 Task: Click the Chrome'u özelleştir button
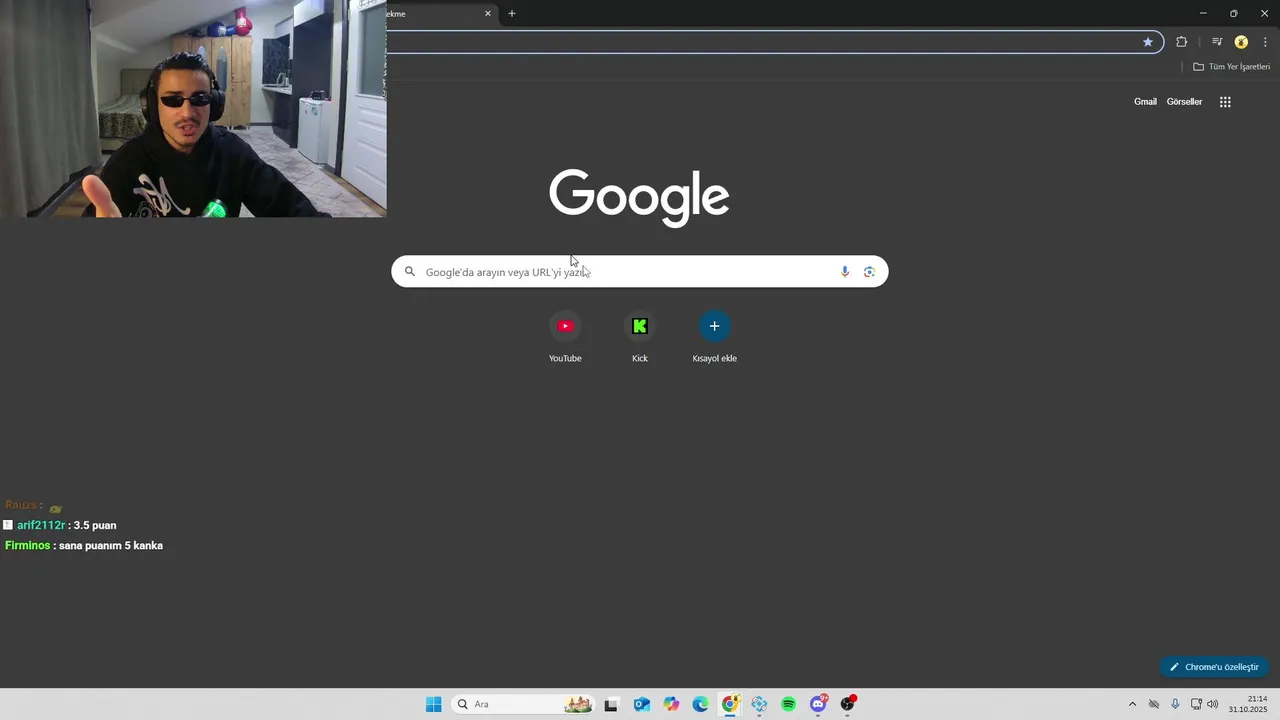click(1214, 667)
